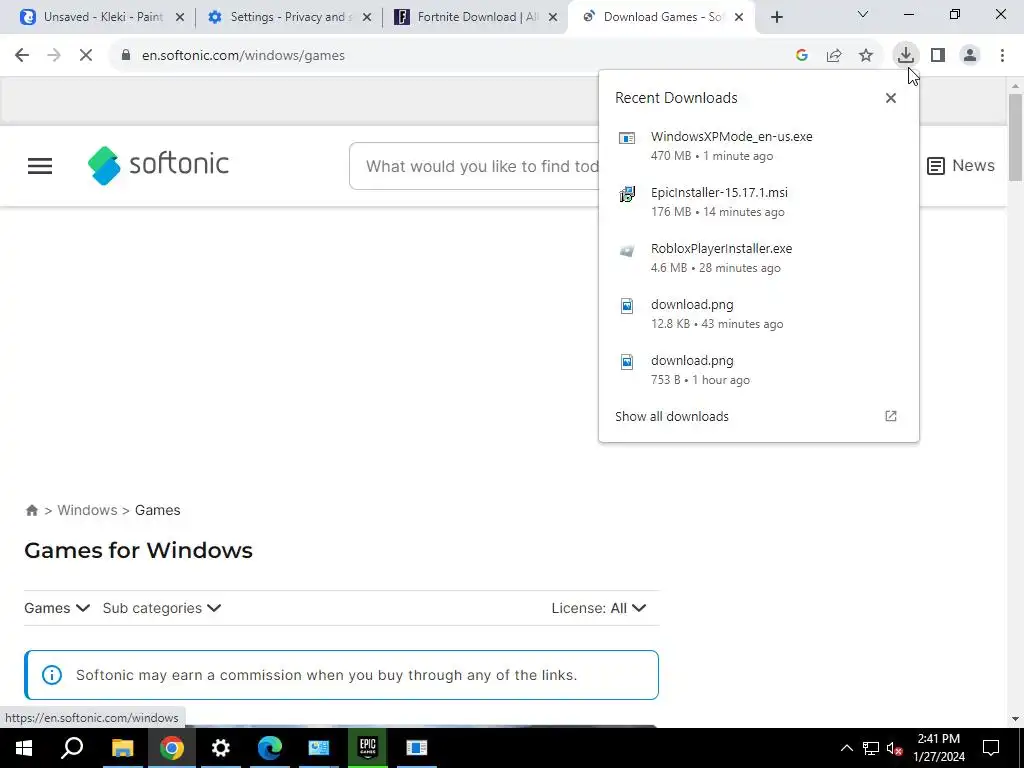Click the external link icon beside Show all downloads
Screen dimensions: 1024x768
point(891,417)
